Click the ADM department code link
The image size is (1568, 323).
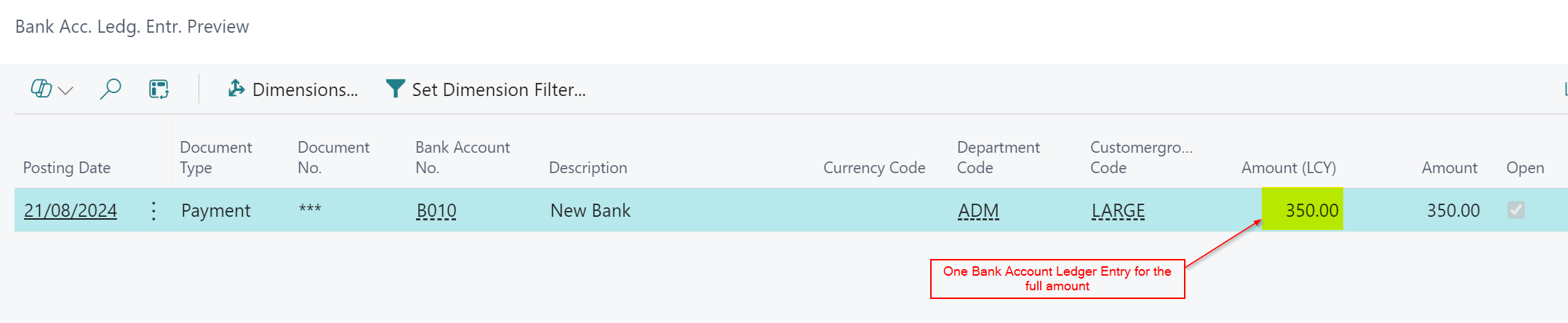pyautogui.click(x=978, y=210)
